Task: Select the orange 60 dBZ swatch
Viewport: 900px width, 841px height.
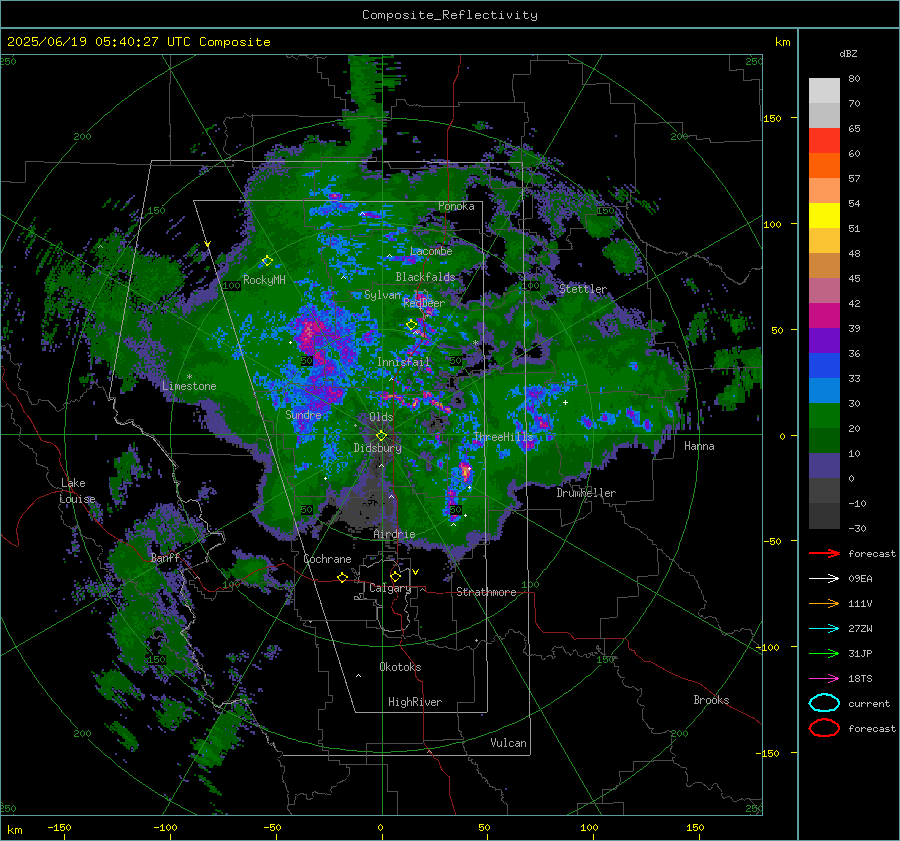Action: (824, 165)
